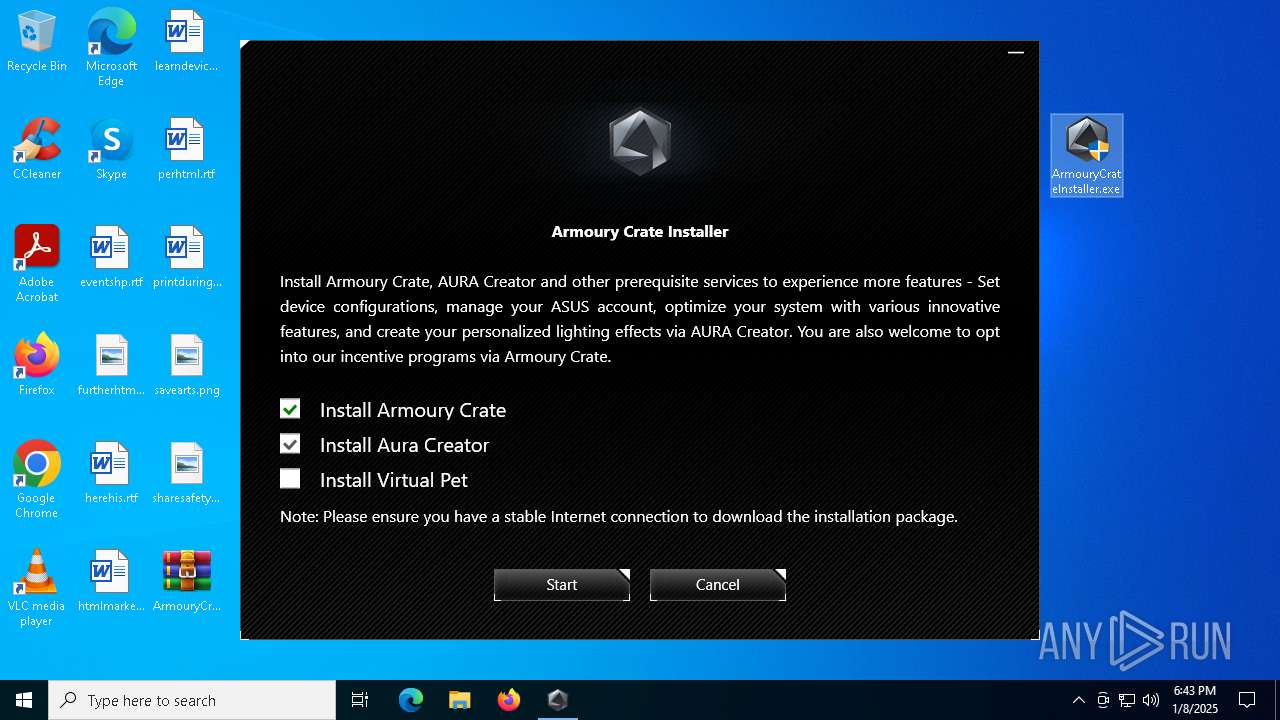This screenshot has width=1280, height=720.
Task: Uncheck the Install Armoury Crate checkbox
Action: coord(290,409)
